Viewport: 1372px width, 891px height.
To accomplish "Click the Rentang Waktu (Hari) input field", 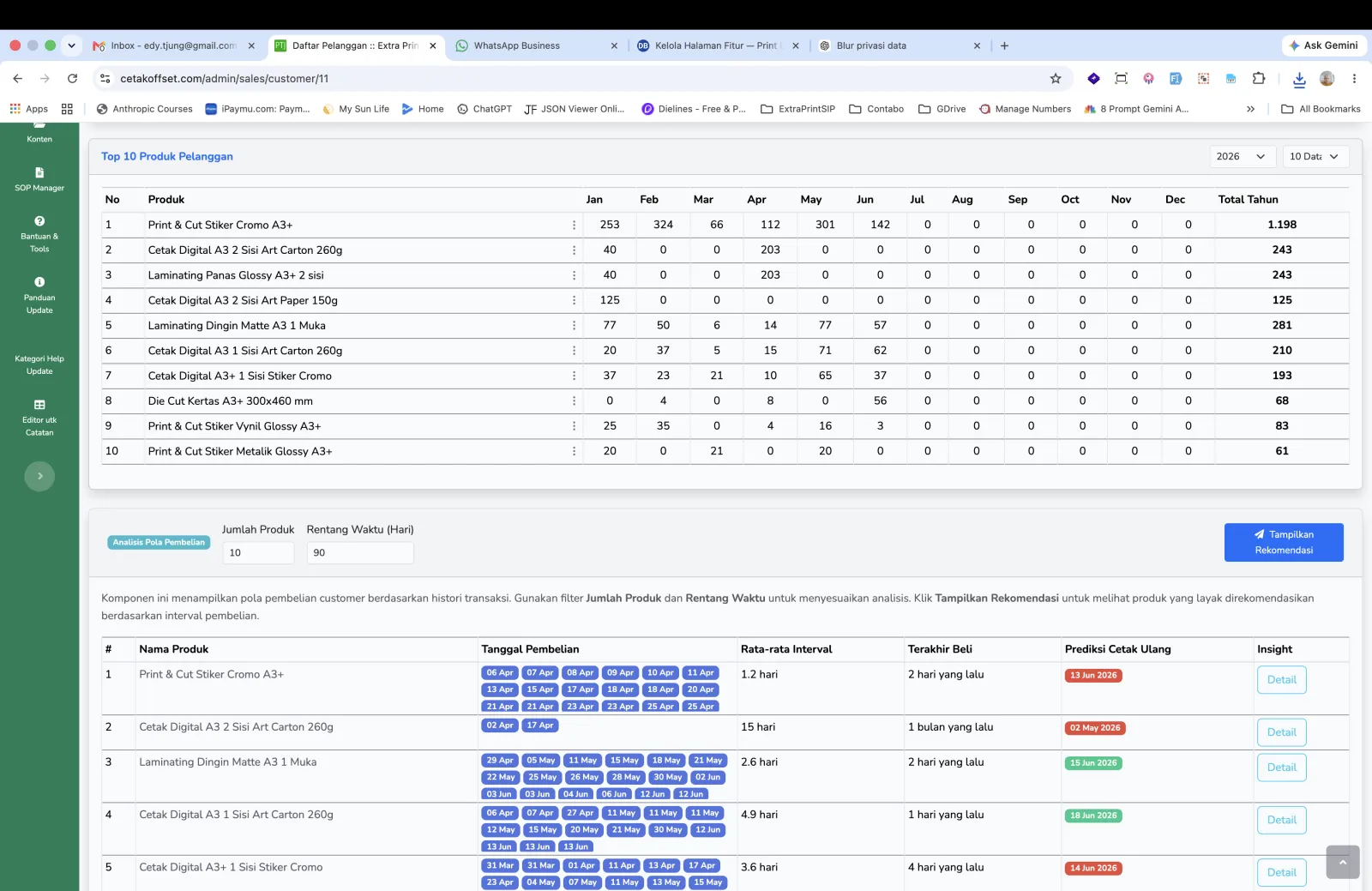I will coord(360,553).
